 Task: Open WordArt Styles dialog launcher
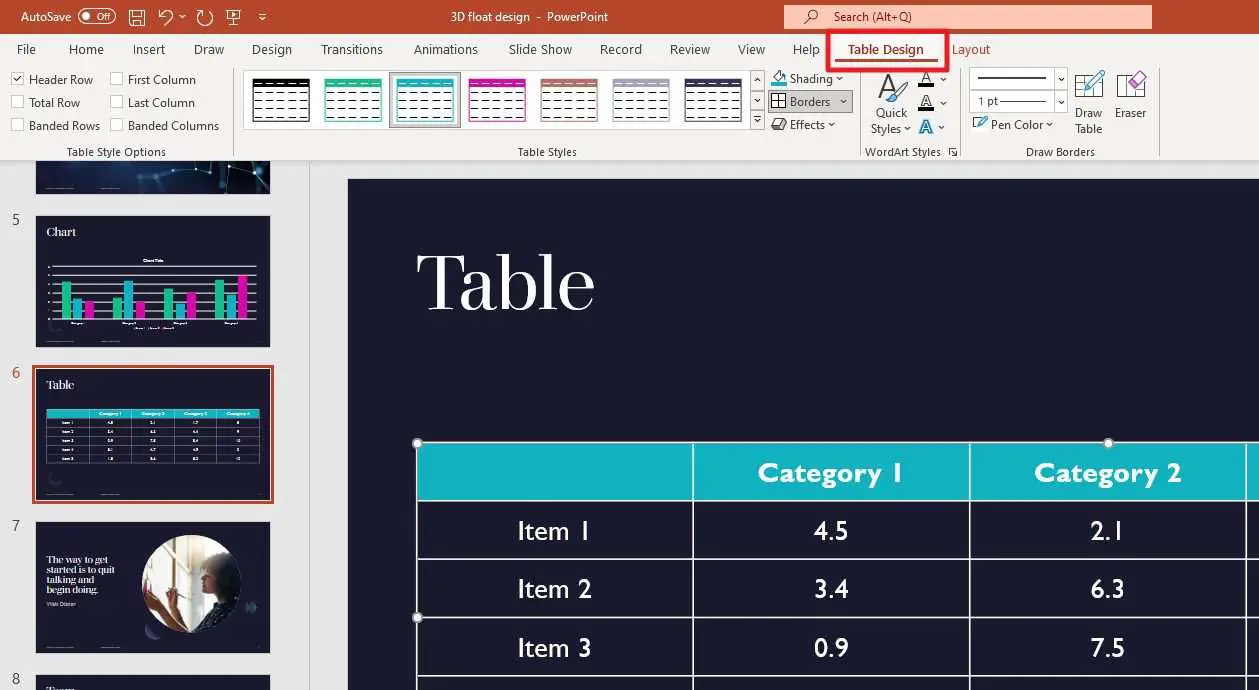952,152
